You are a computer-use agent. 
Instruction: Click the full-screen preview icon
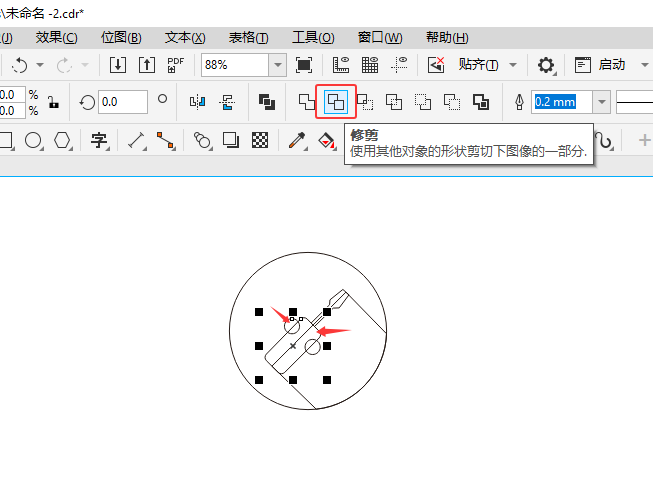[304, 65]
